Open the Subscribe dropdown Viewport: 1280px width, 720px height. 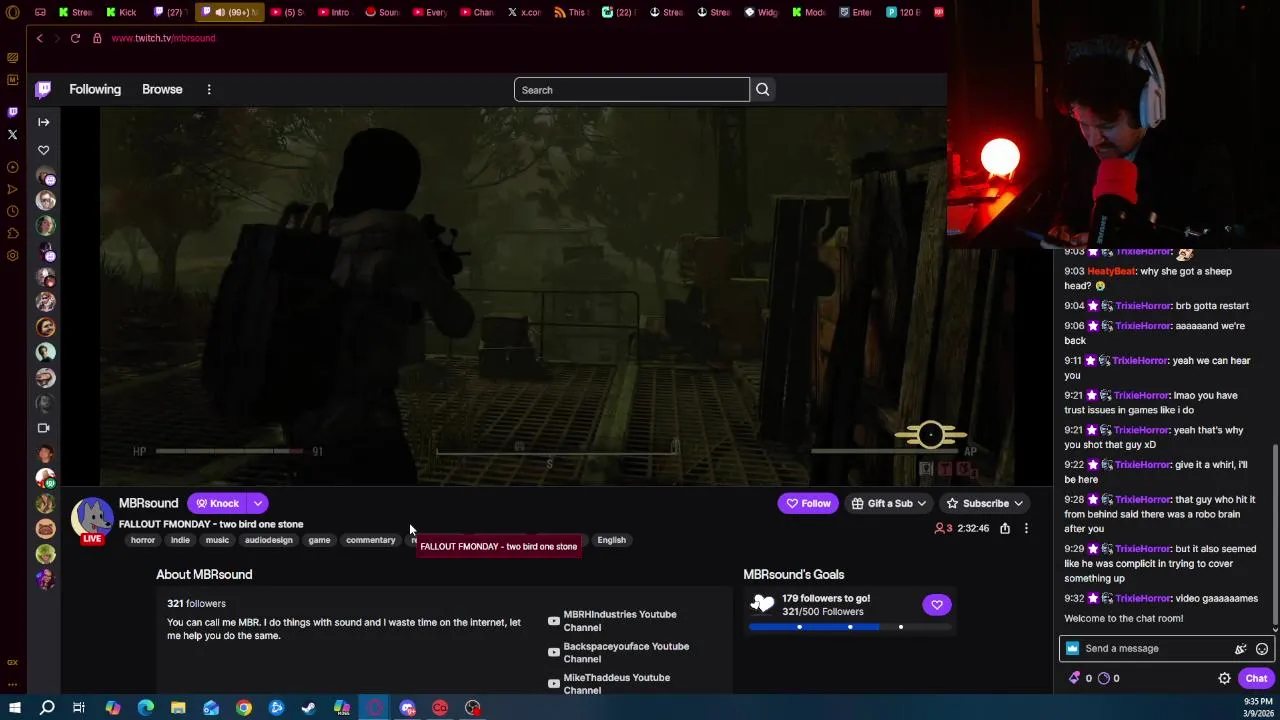click(x=985, y=503)
